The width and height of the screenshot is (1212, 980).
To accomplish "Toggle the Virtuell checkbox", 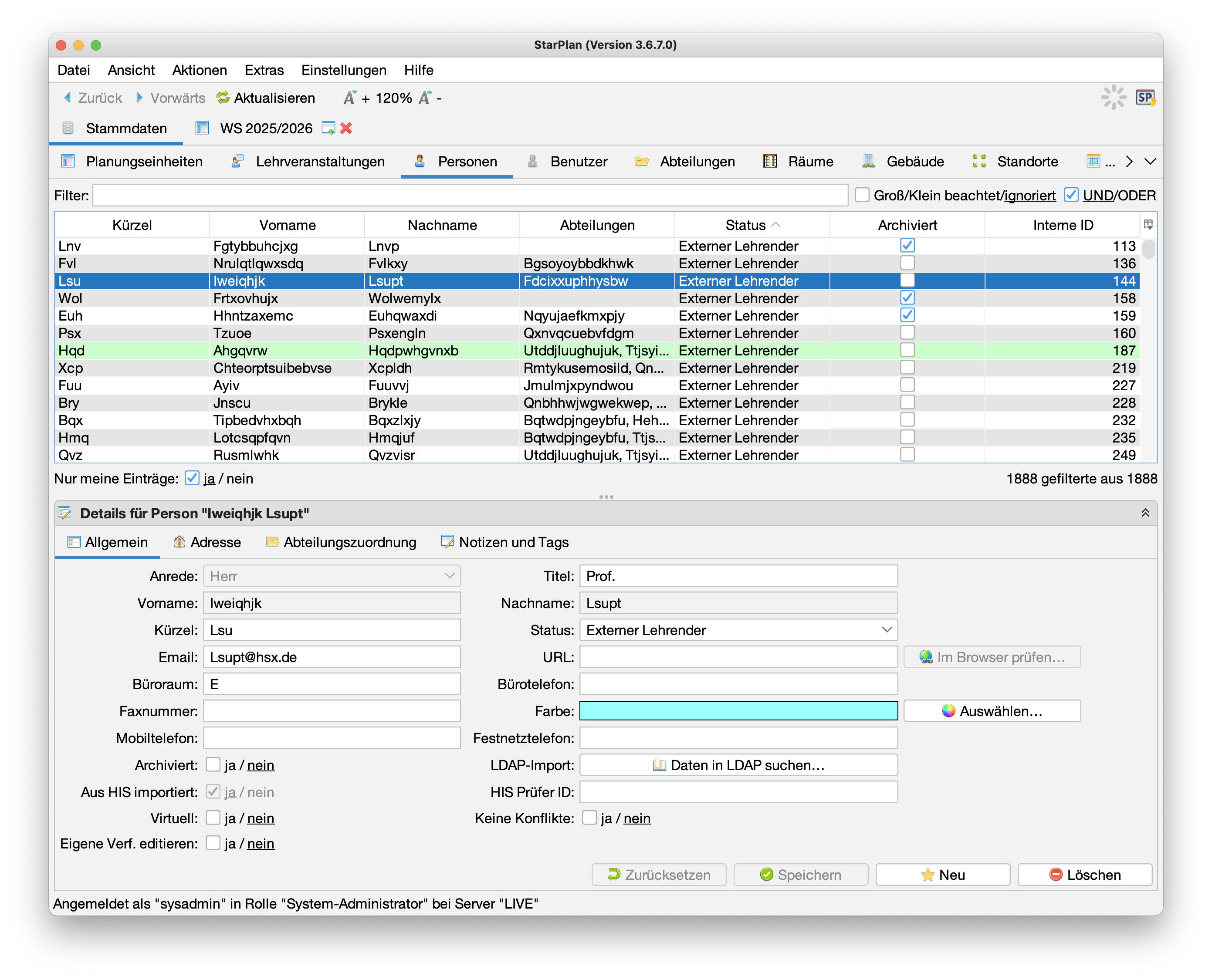I will [x=213, y=818].
